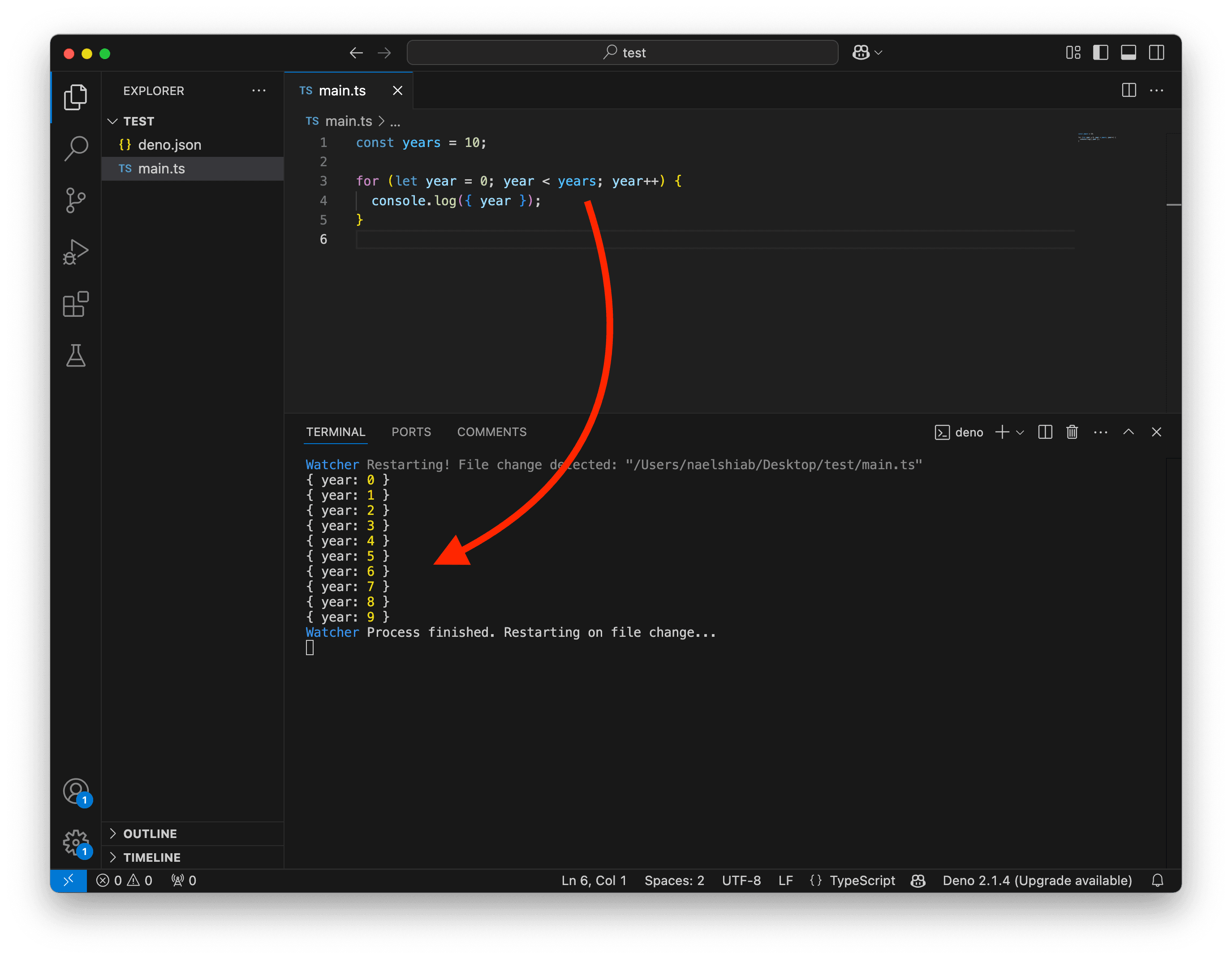
Task: Split the terminal pane
Action: pyautogui.click(x=1045, y=432)
